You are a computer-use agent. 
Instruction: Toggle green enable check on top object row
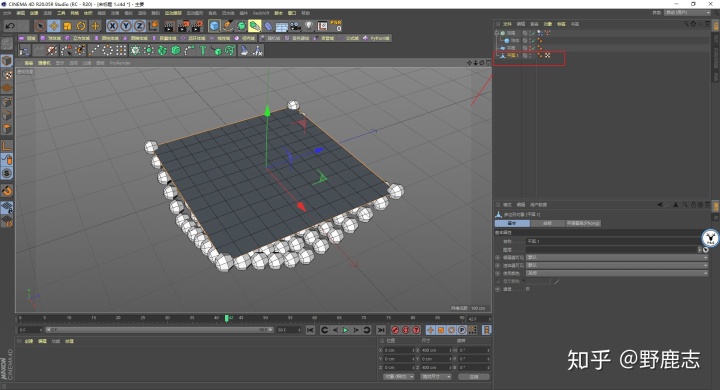[x=533, y=33]
